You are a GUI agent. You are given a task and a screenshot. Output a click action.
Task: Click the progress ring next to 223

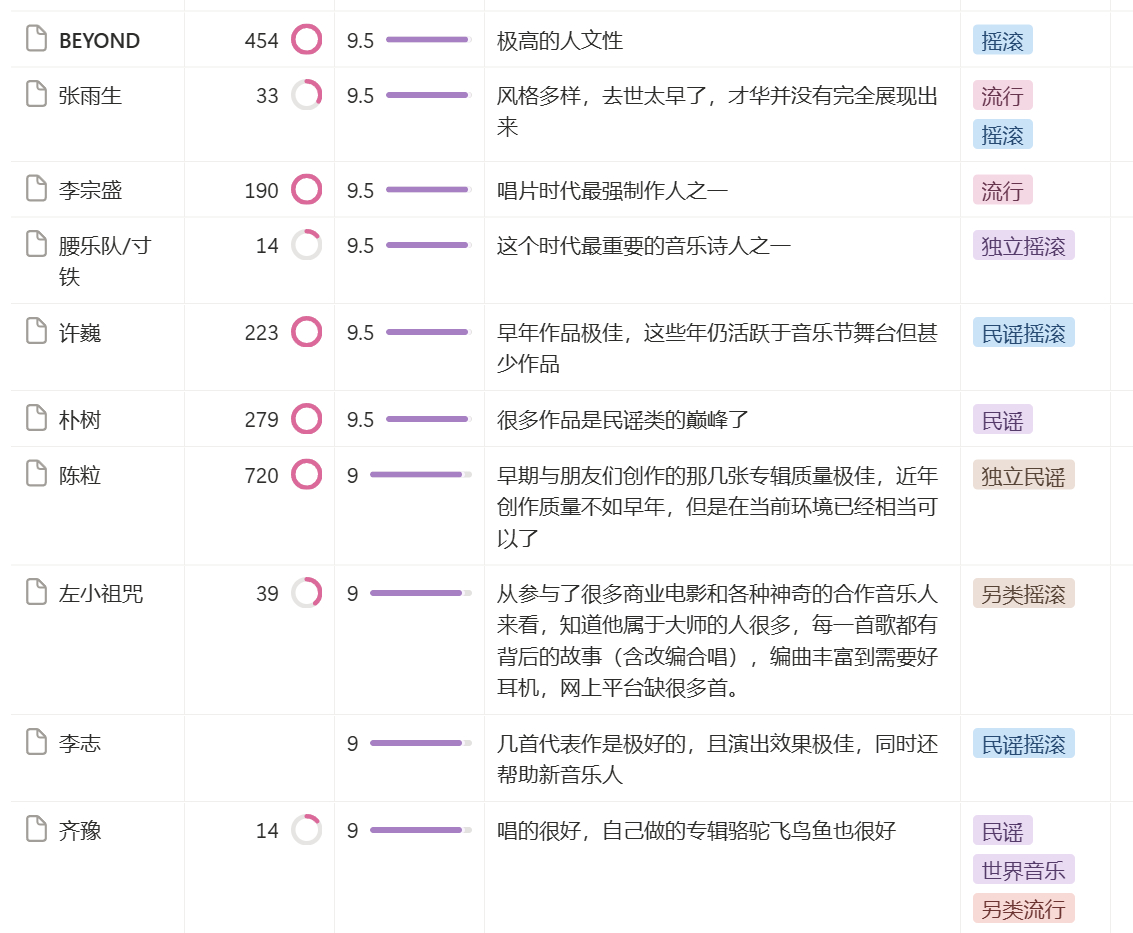tap(306, 332)
